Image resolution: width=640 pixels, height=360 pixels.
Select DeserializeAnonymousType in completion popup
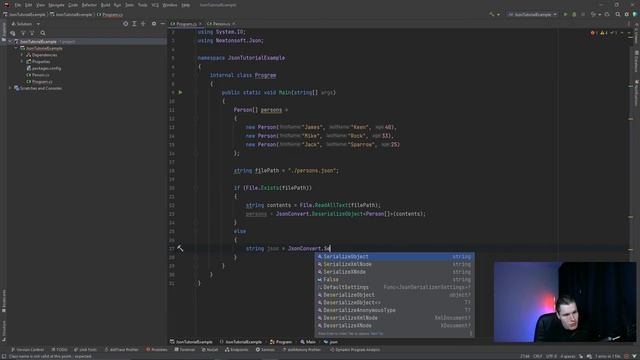click(x=395, y=310)
